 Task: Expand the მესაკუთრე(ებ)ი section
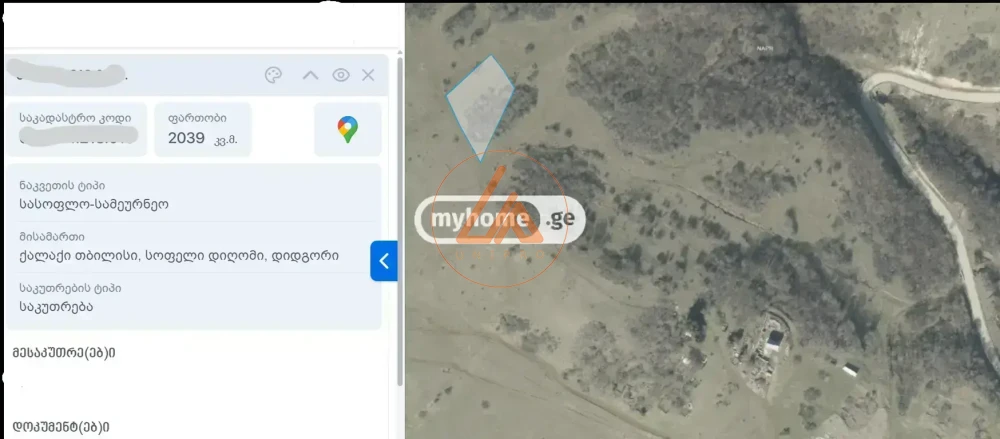point(64,353)
